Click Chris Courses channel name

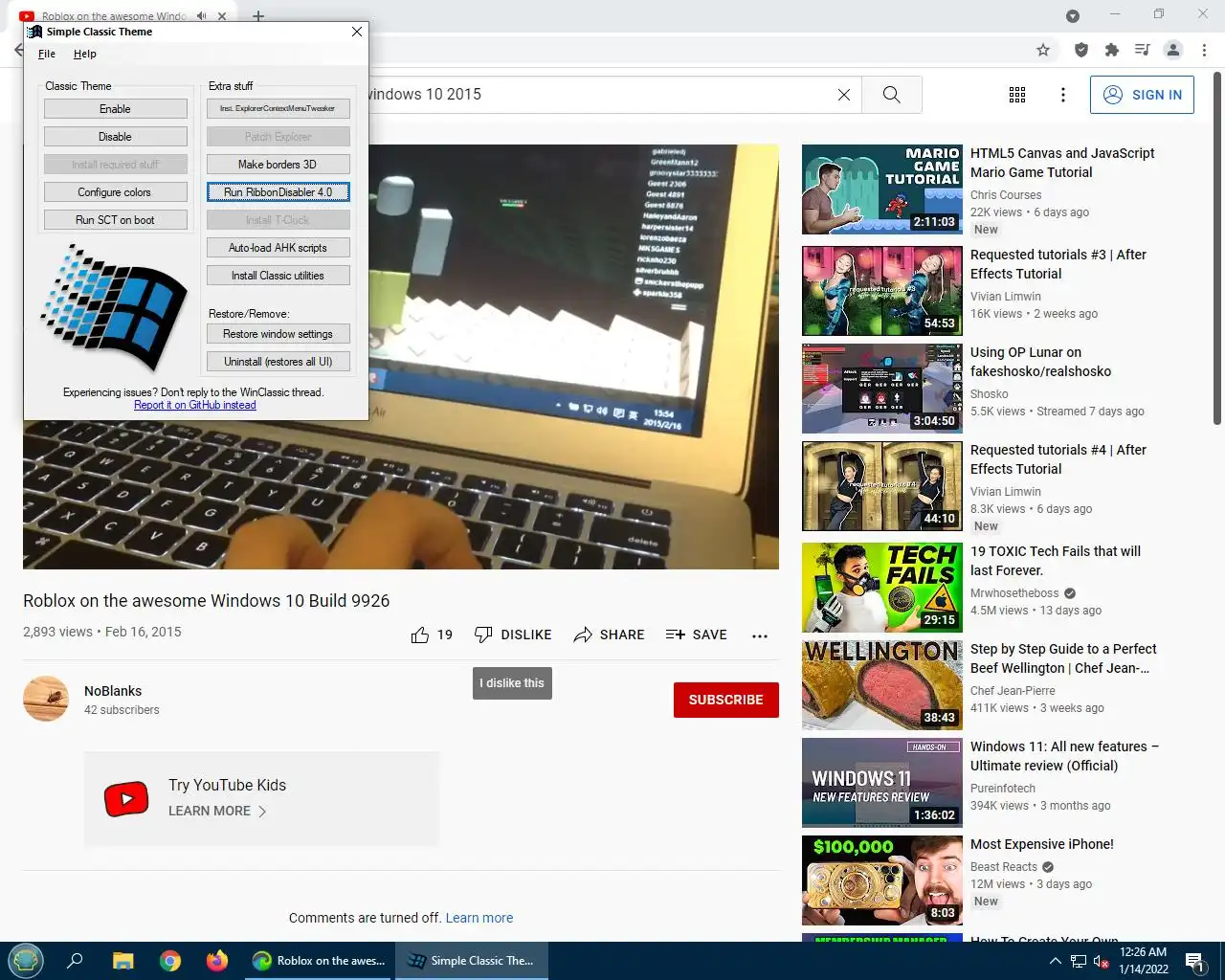pos(1006,195)
